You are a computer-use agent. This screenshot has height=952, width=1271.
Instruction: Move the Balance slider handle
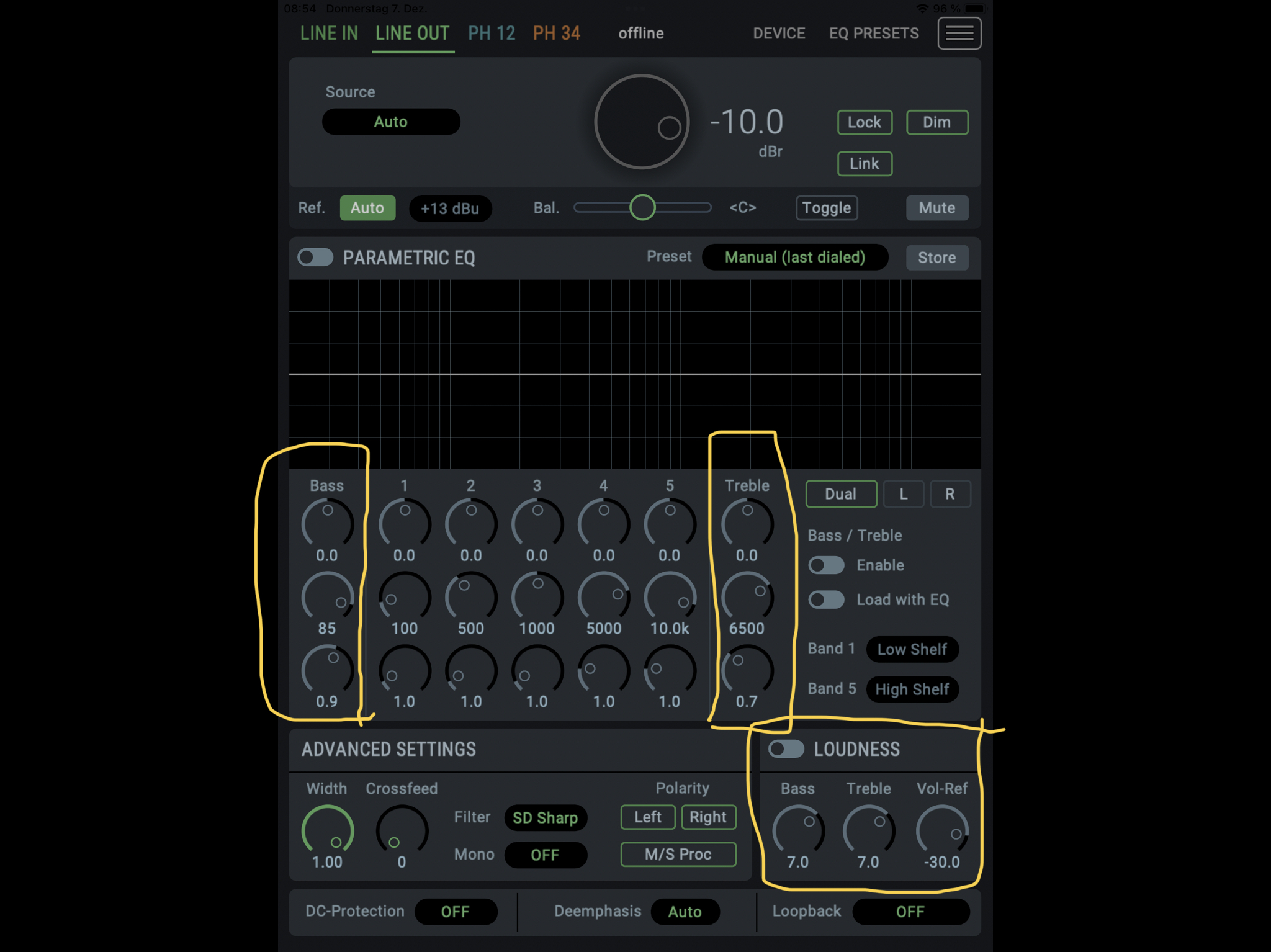[642, 207]
